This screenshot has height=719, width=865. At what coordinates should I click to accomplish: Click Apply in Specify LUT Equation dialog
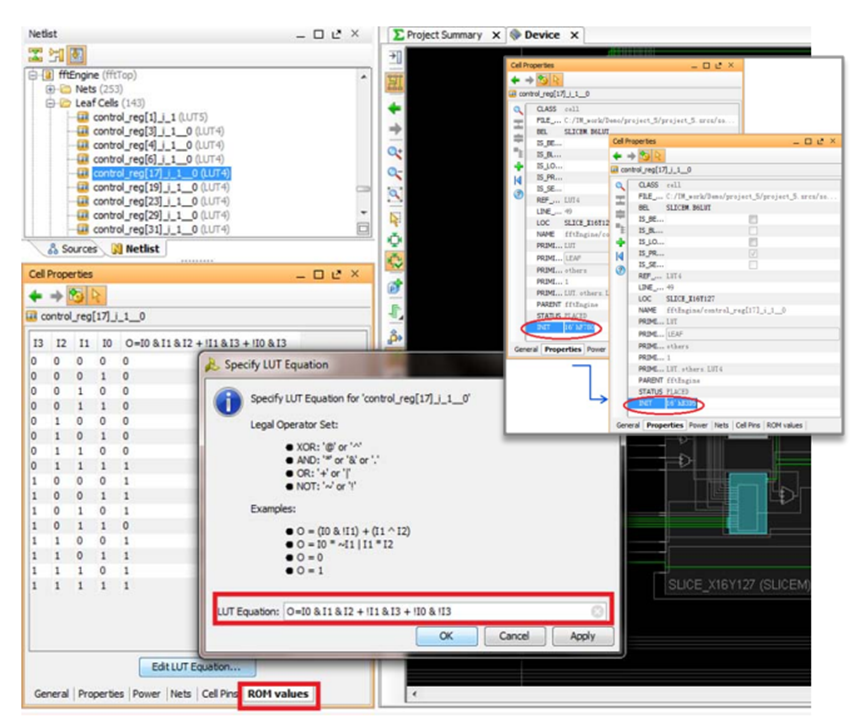583,636
